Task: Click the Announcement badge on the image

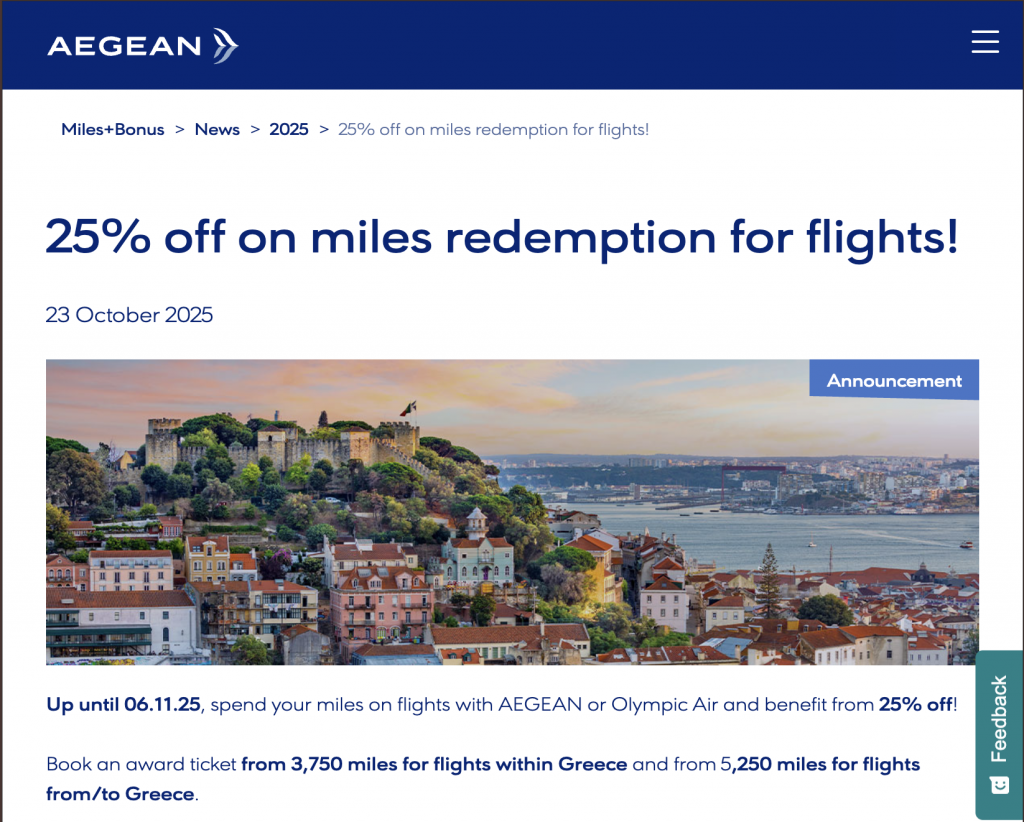Action: pyautogui.click(x=894, y=380)
